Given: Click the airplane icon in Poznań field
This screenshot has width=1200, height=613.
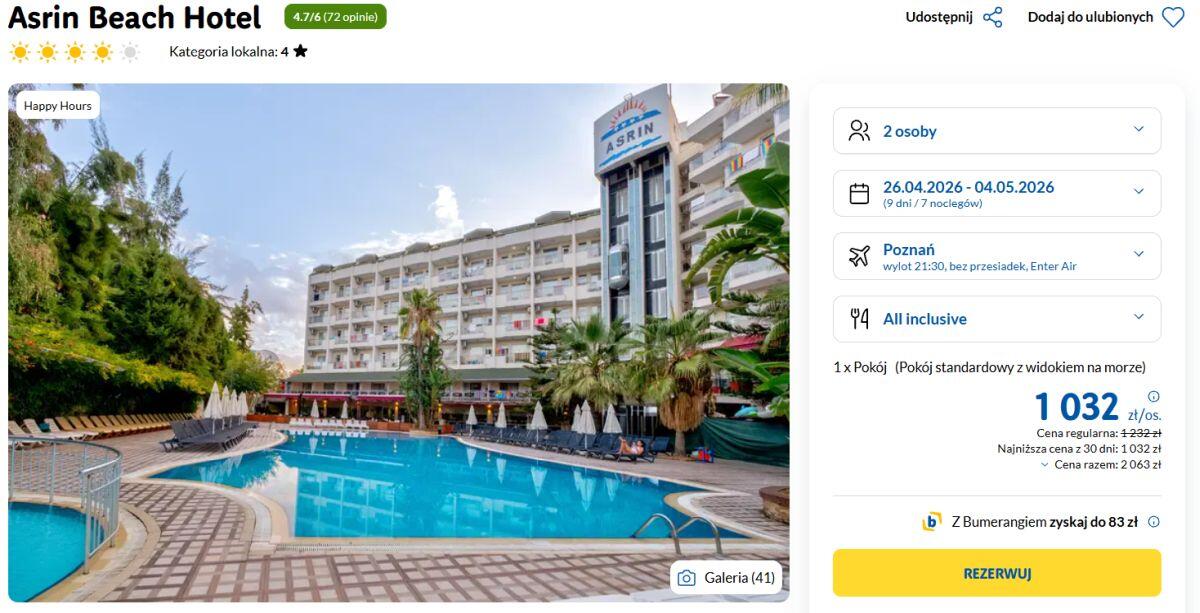Looking at the screenshot, I should (859, 256).
